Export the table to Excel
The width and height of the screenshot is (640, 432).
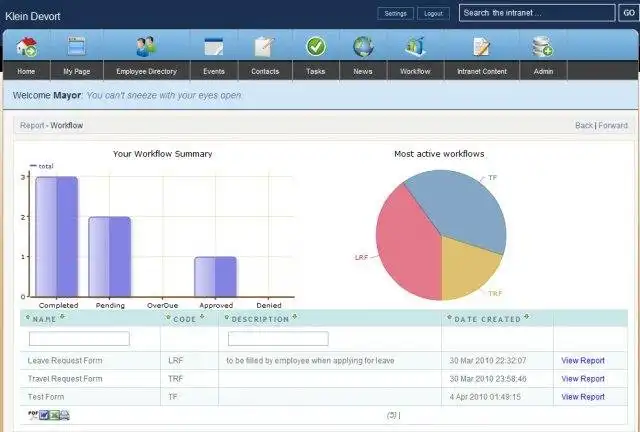click(x=54, y=415)
